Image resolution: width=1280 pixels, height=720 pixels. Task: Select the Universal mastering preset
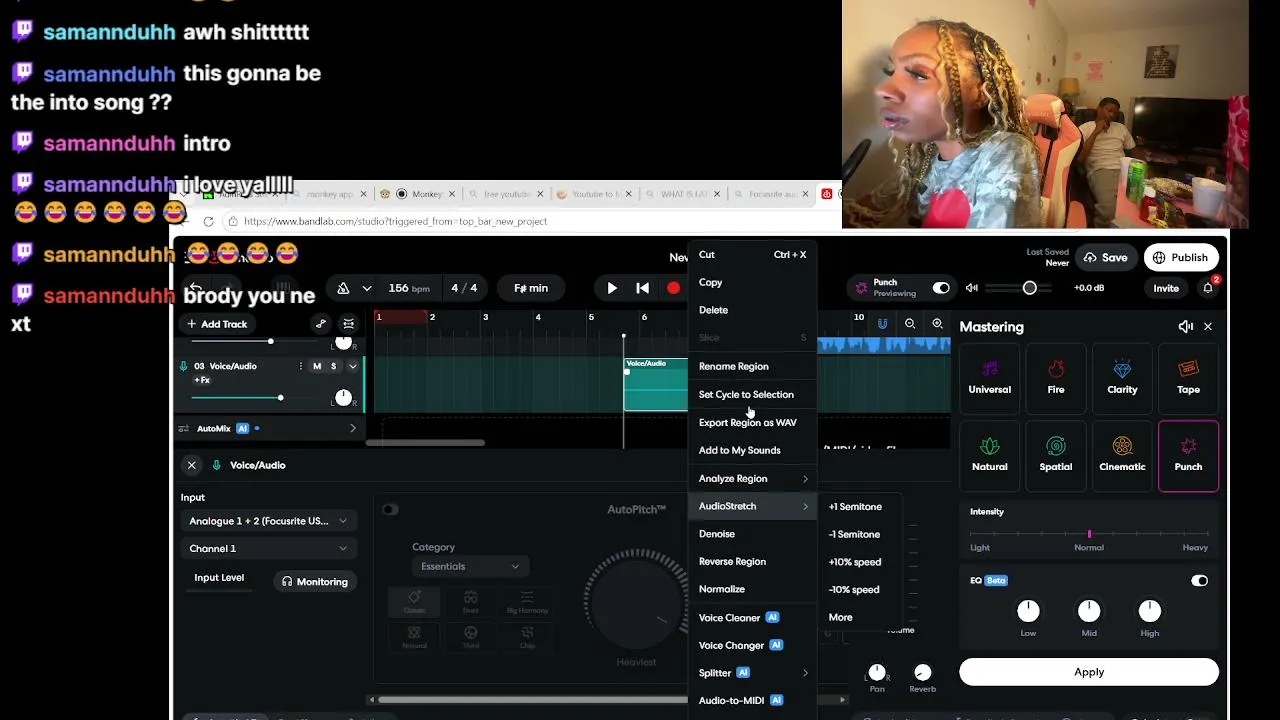click(989, 379)
